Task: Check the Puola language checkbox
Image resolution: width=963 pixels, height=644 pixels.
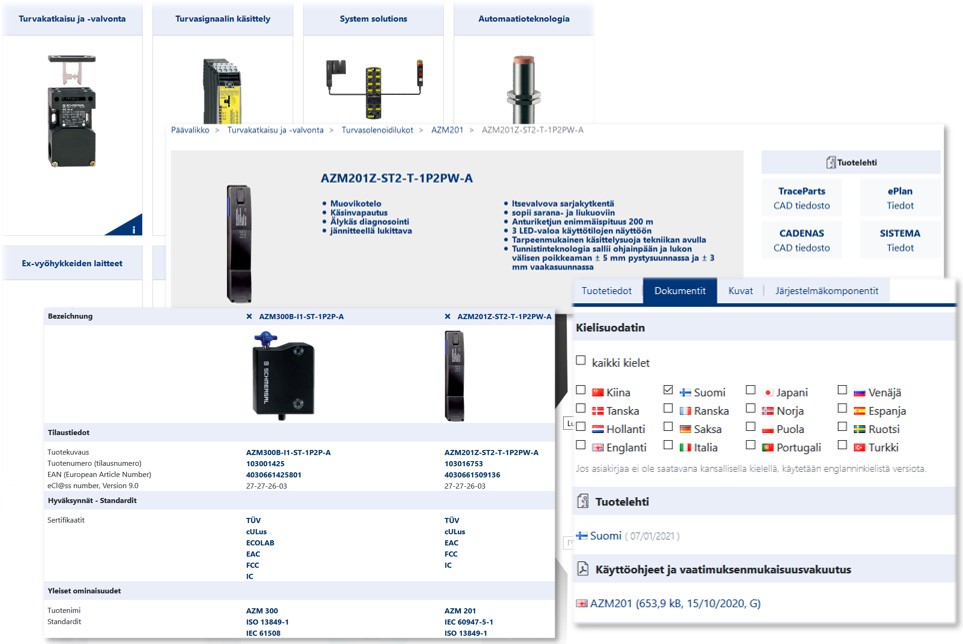Action: point(751,427)
